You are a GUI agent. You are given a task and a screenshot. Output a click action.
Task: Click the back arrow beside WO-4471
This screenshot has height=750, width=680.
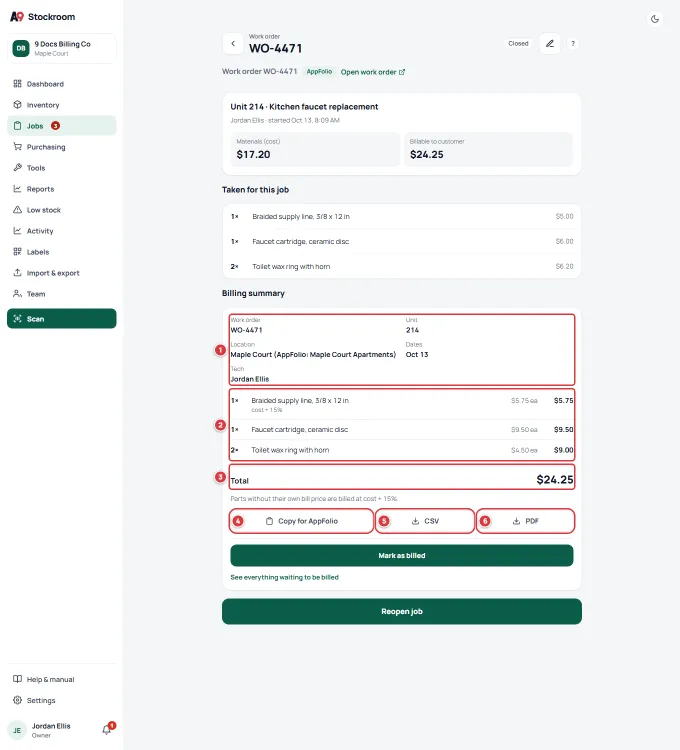point(233,44)
